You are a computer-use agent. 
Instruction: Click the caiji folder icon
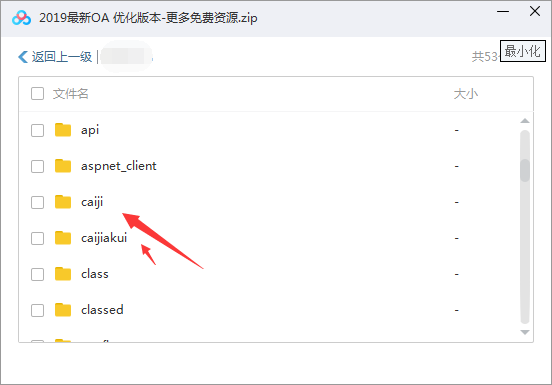[63, 202]
